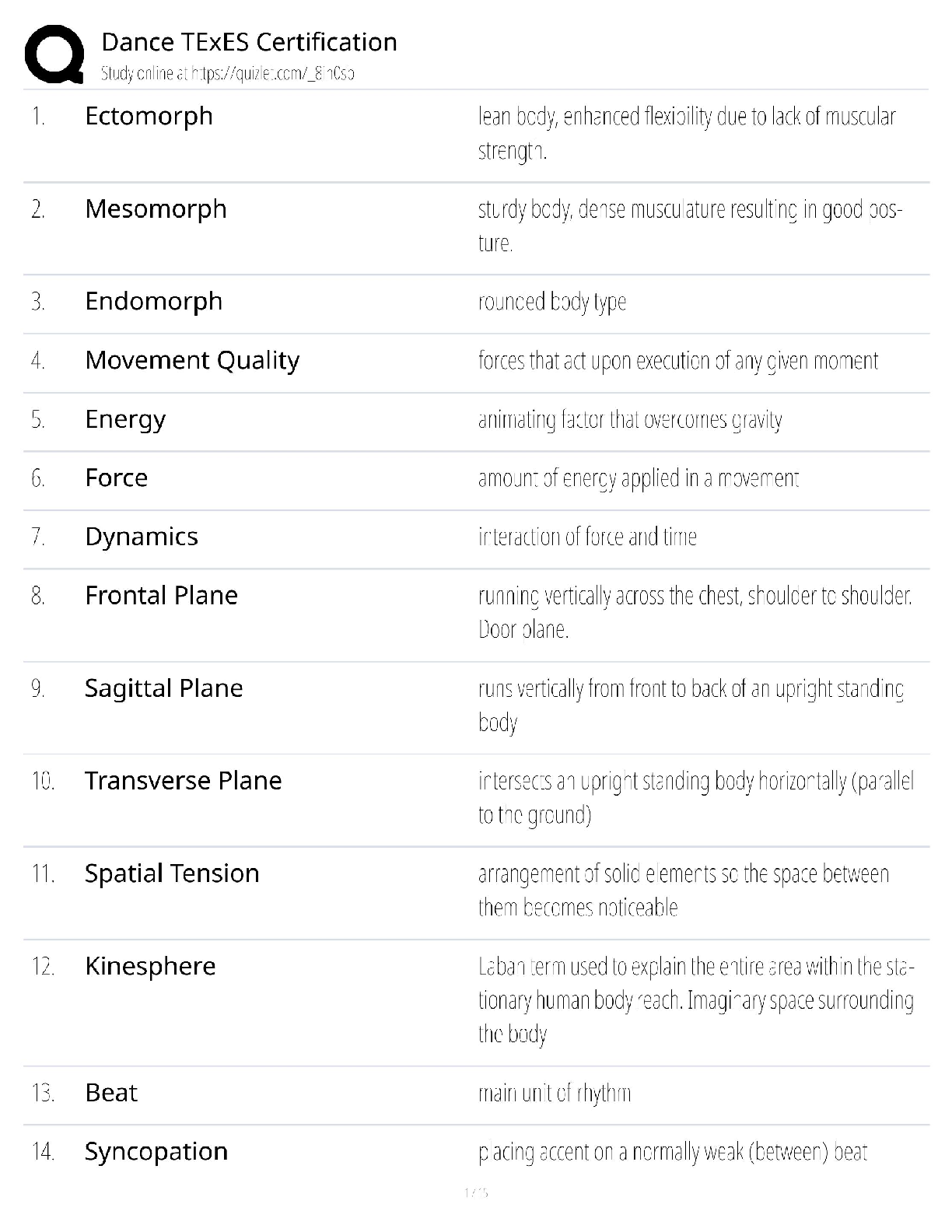
Task: Click the 'rounded body type' definition
Action: (552, 302)
